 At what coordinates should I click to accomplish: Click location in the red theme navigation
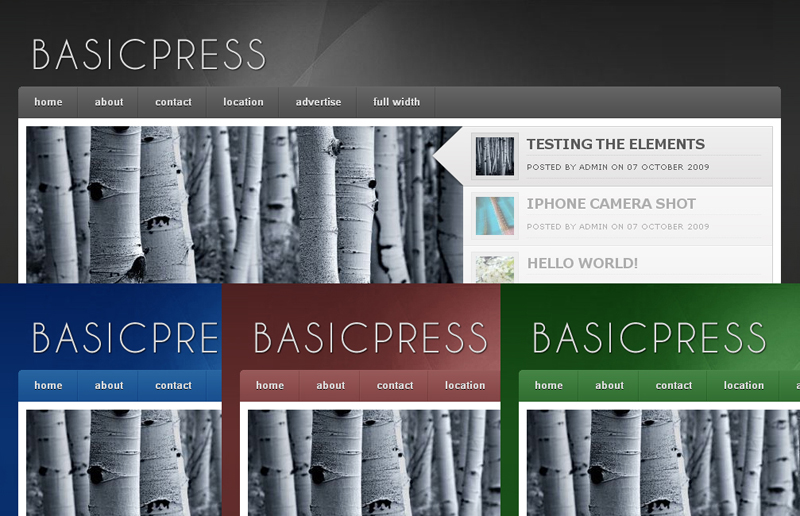(464, 386)
